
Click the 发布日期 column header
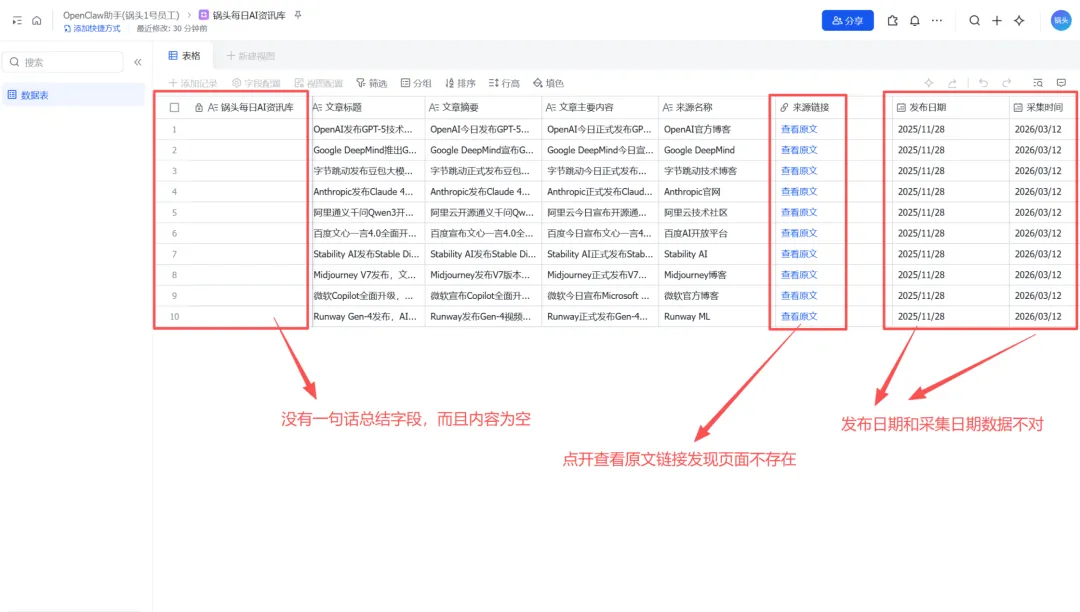[x=951, y=107]
